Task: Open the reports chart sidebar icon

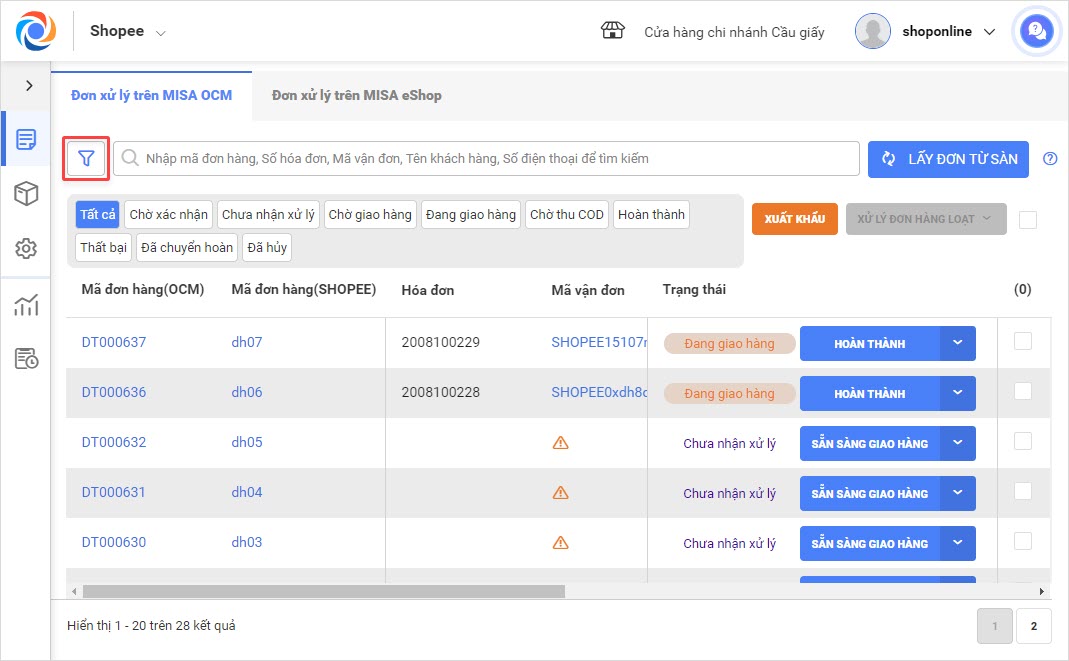Action: (26, 305)
